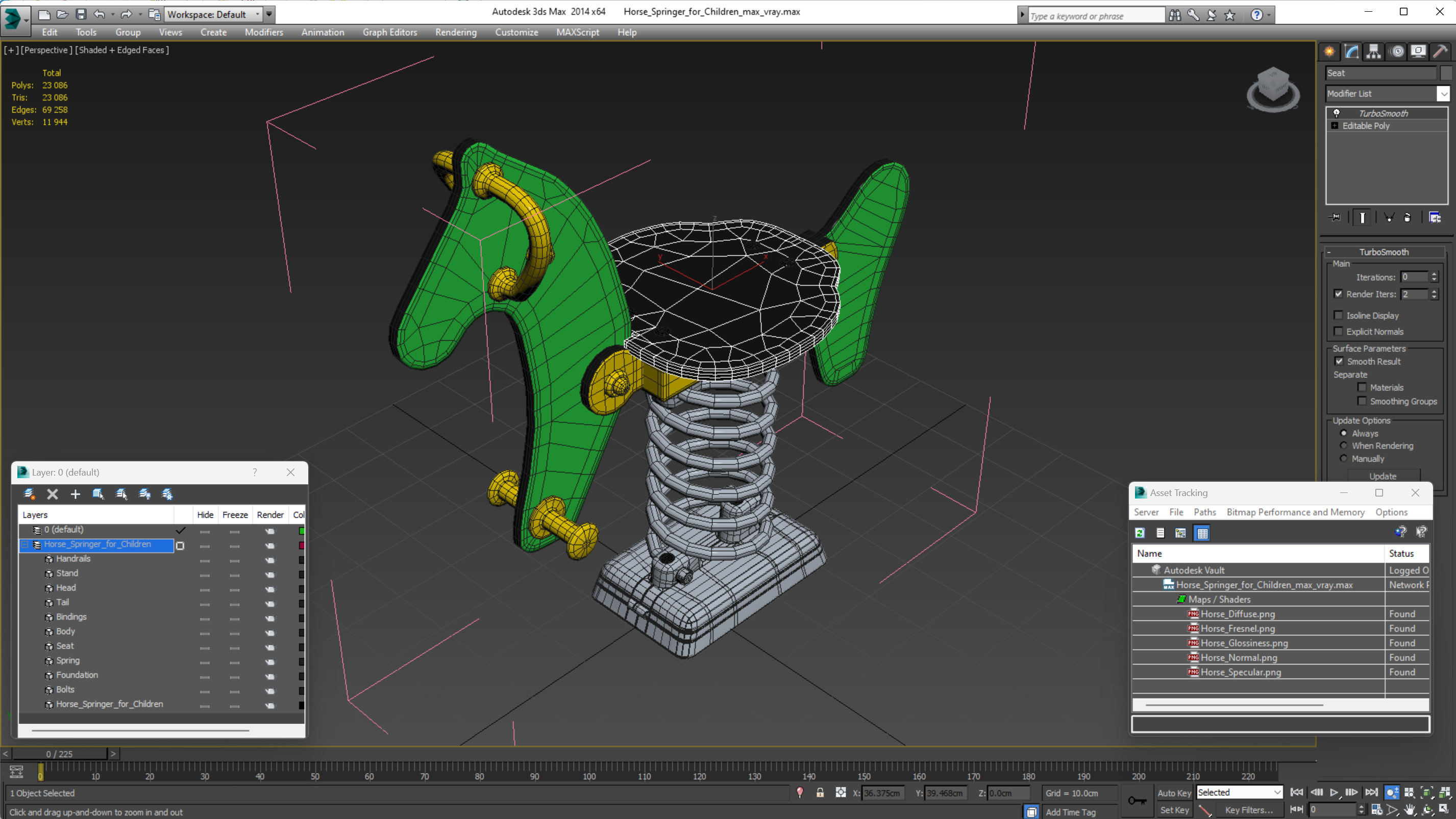
Task: Click the 0 (default) layer green color swatch
Action: tap(302, 530)
